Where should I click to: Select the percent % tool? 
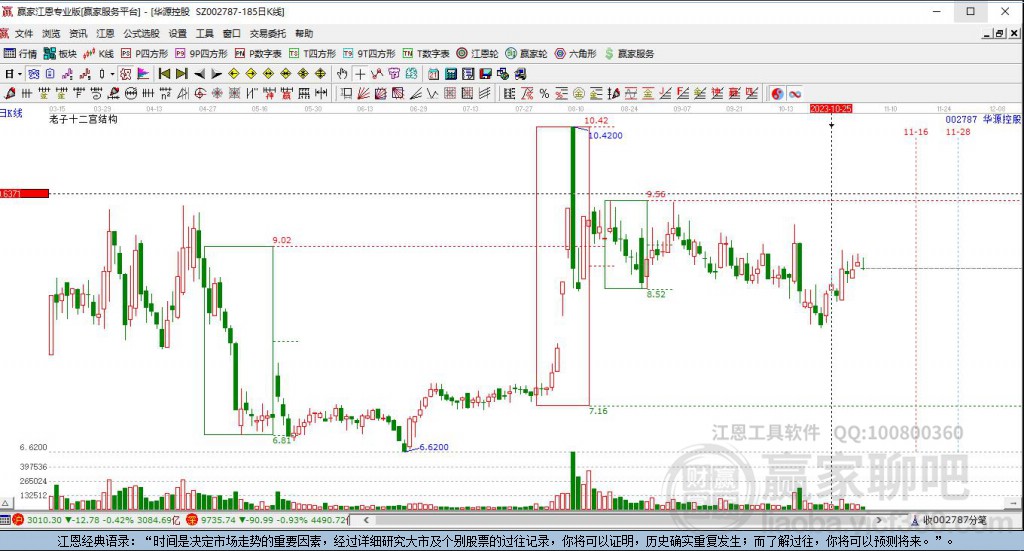pos(544,93)
